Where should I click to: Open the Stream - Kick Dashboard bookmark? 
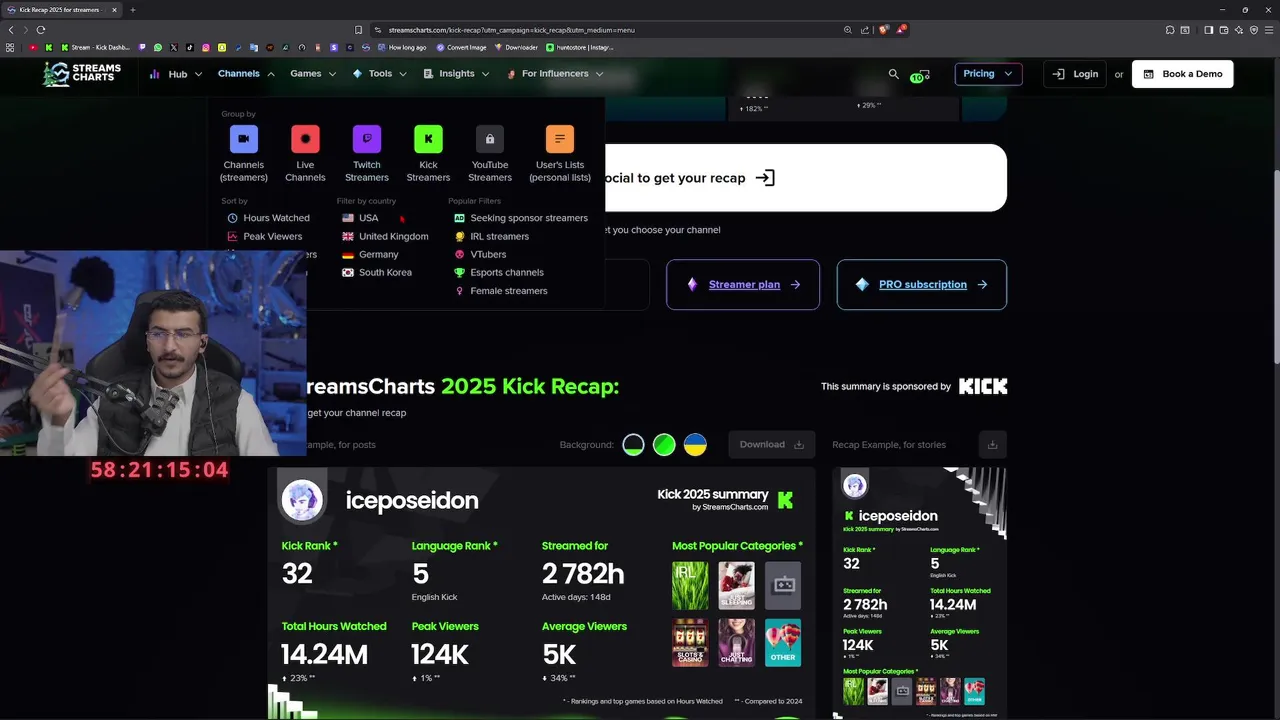[95, 47]
